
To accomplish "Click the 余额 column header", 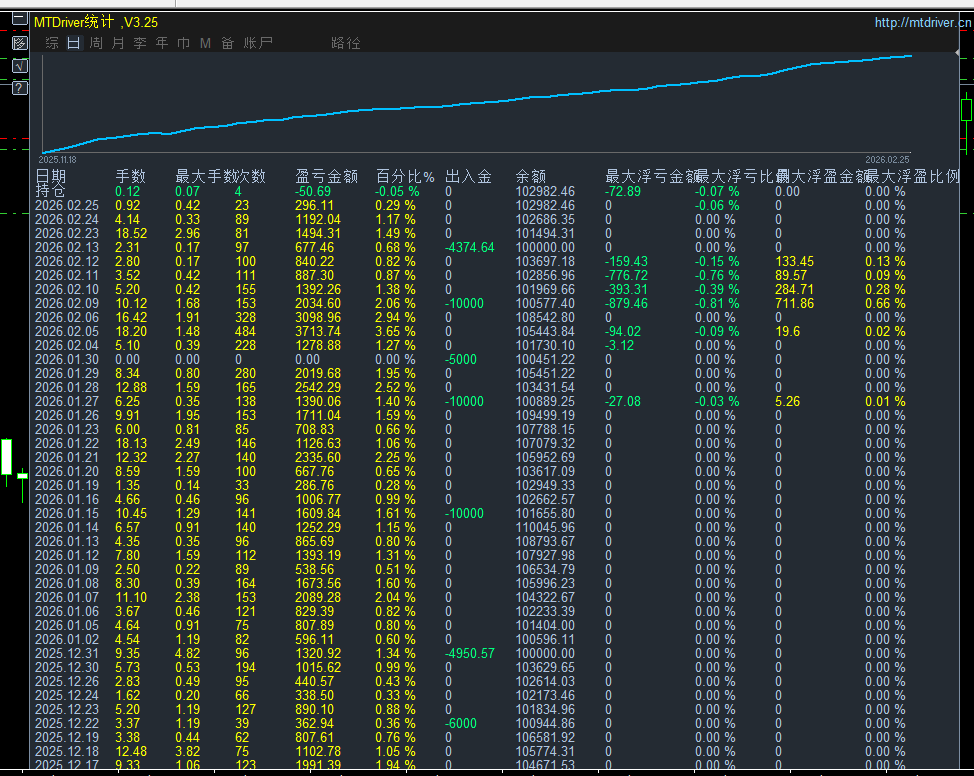I will (530, 177).
